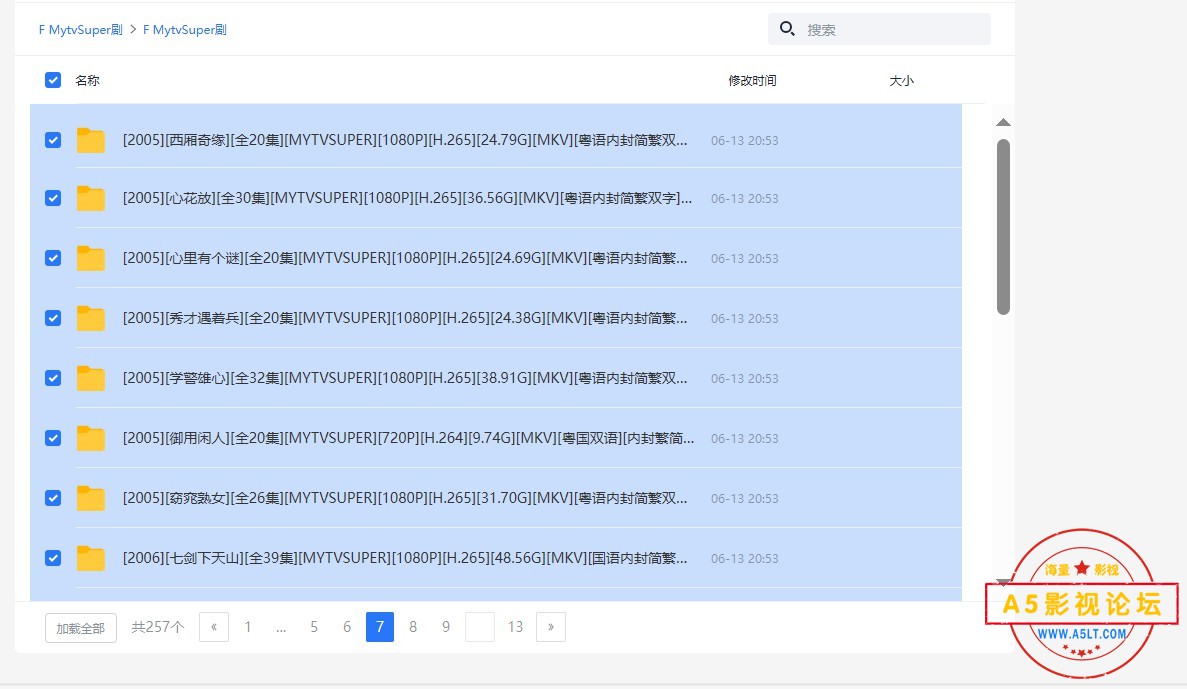Open folder icon for 御用闲人
The width and height of the screenshot is (1187, 689).
[91, 438]
